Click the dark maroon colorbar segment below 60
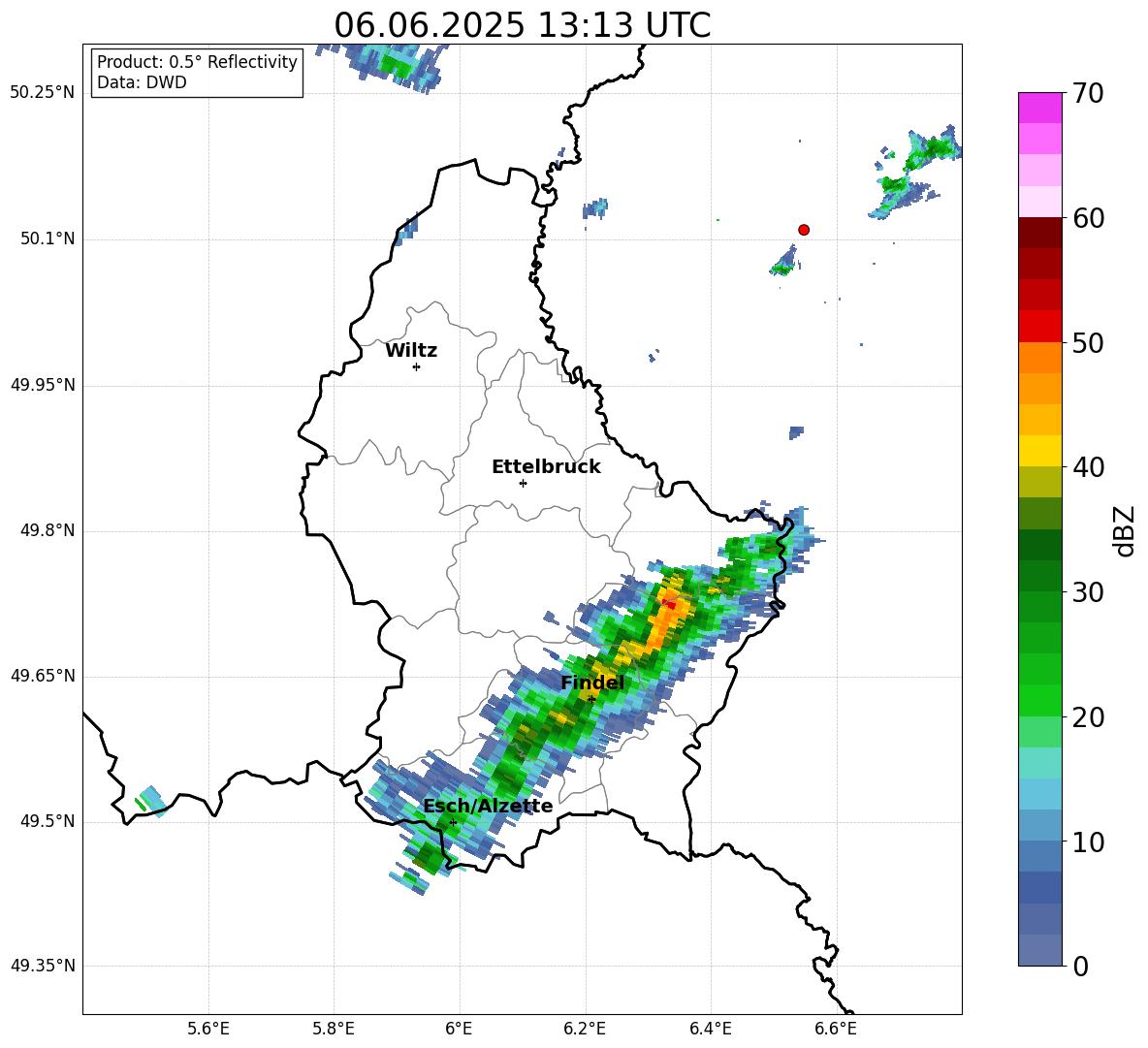 (1039, 233)
